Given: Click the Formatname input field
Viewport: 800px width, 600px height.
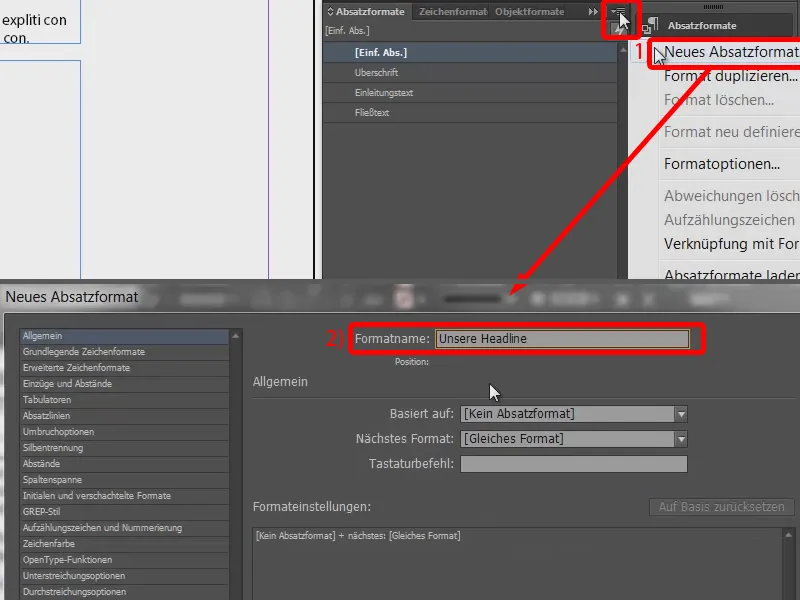Looking at the screenshot, I should pyautogui.click(x=562, y=339).
